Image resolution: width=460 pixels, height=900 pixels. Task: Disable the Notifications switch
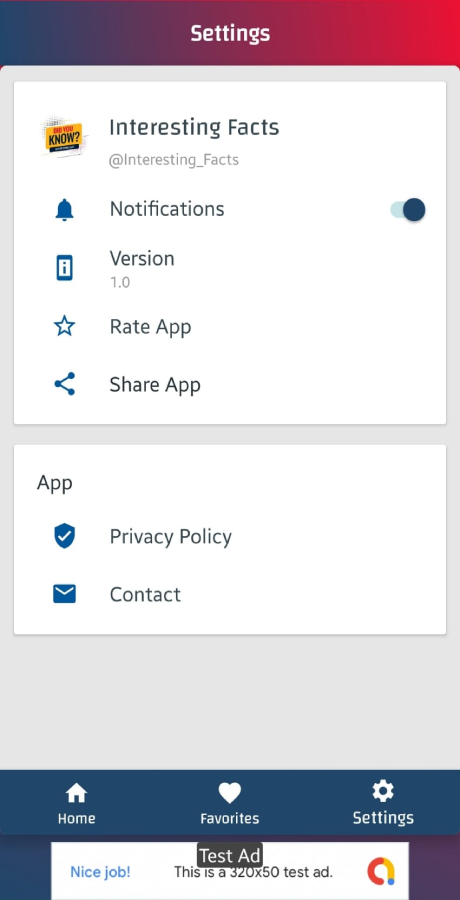click(408, 210)
